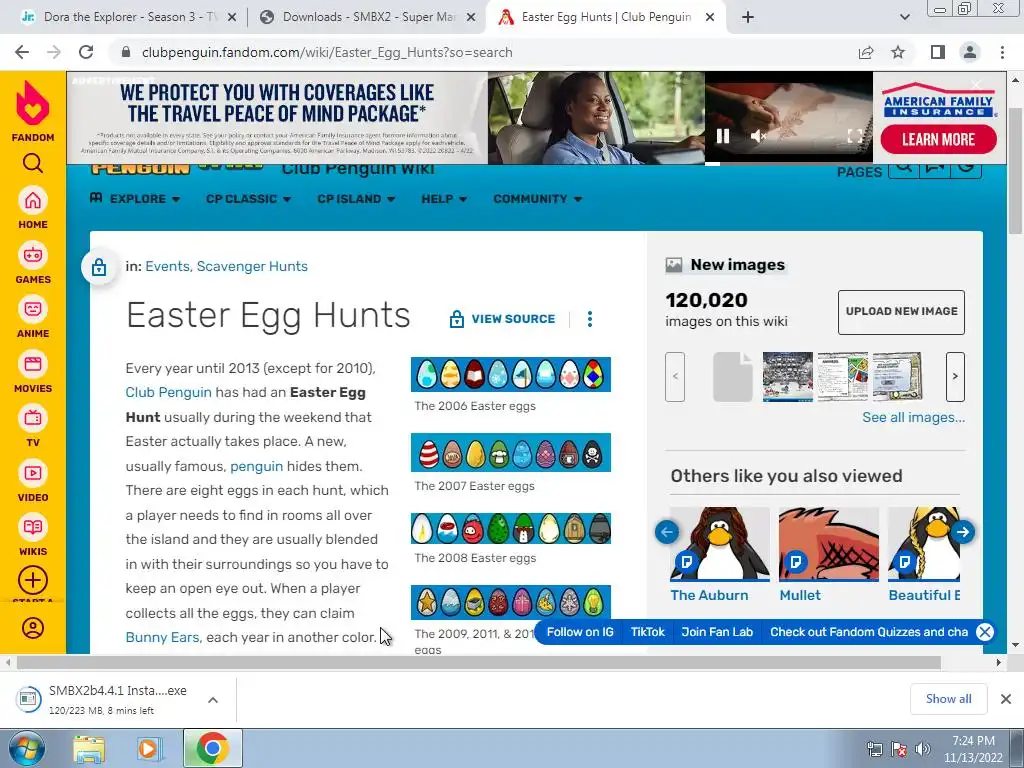Click the Start a Wiki plus icon
The height and width of the screenshot is (768, 1024).
click(33, 580)
